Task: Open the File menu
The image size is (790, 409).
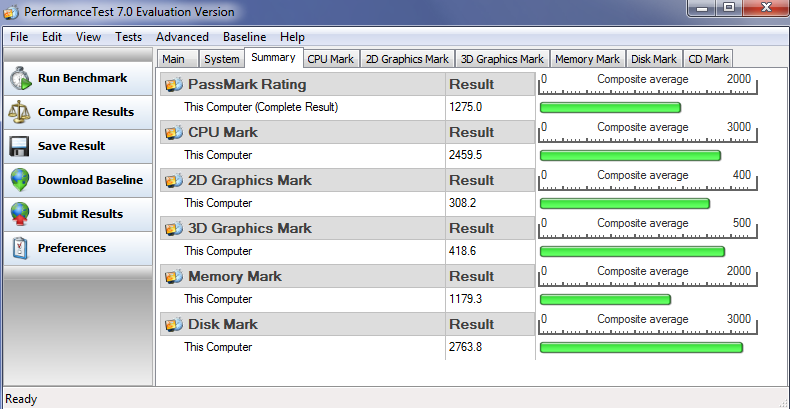Action: [x=19, y=37]
